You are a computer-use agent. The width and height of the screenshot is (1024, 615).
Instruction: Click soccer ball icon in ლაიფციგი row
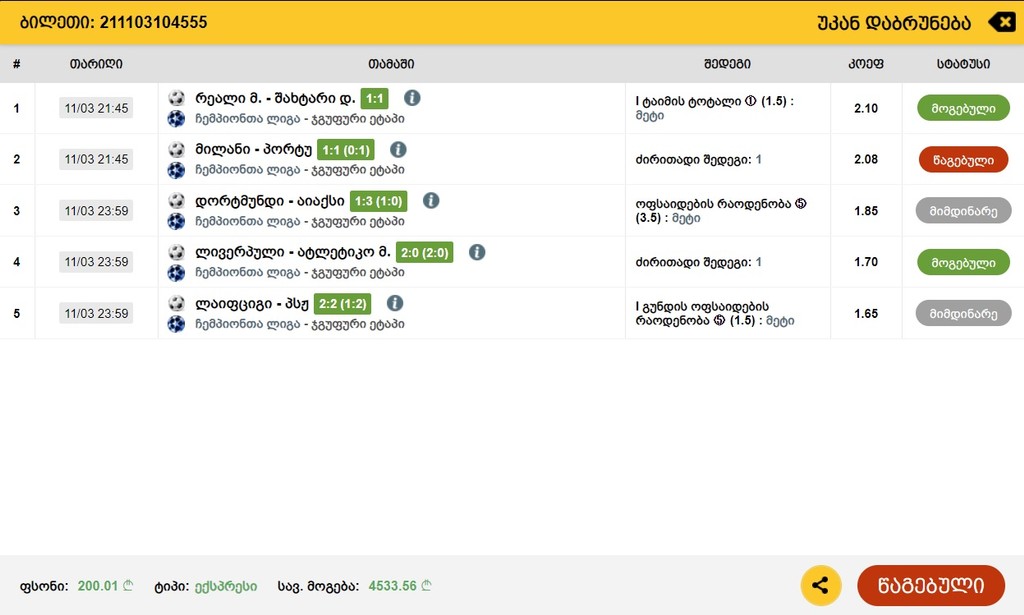coord(176,303)
